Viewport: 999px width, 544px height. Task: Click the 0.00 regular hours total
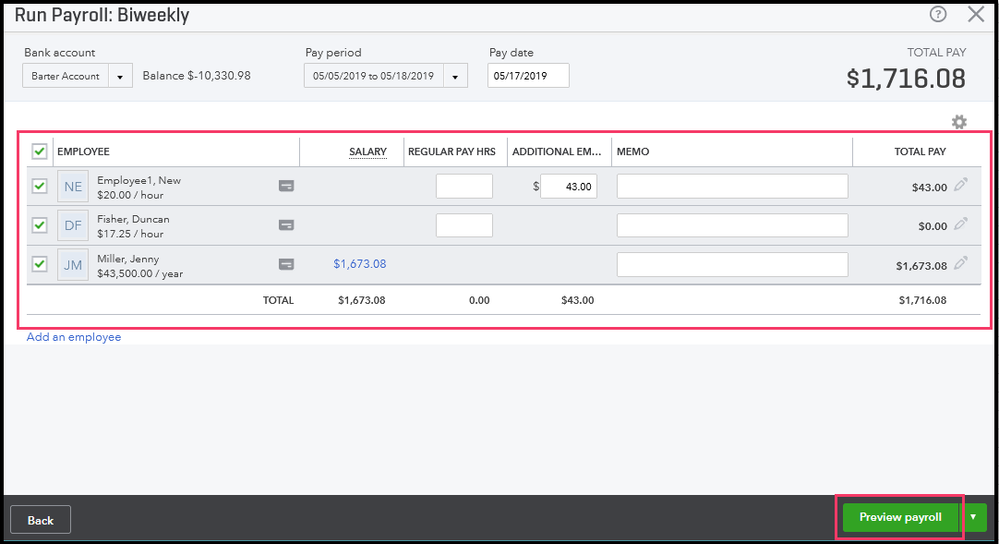pos(479,300)
